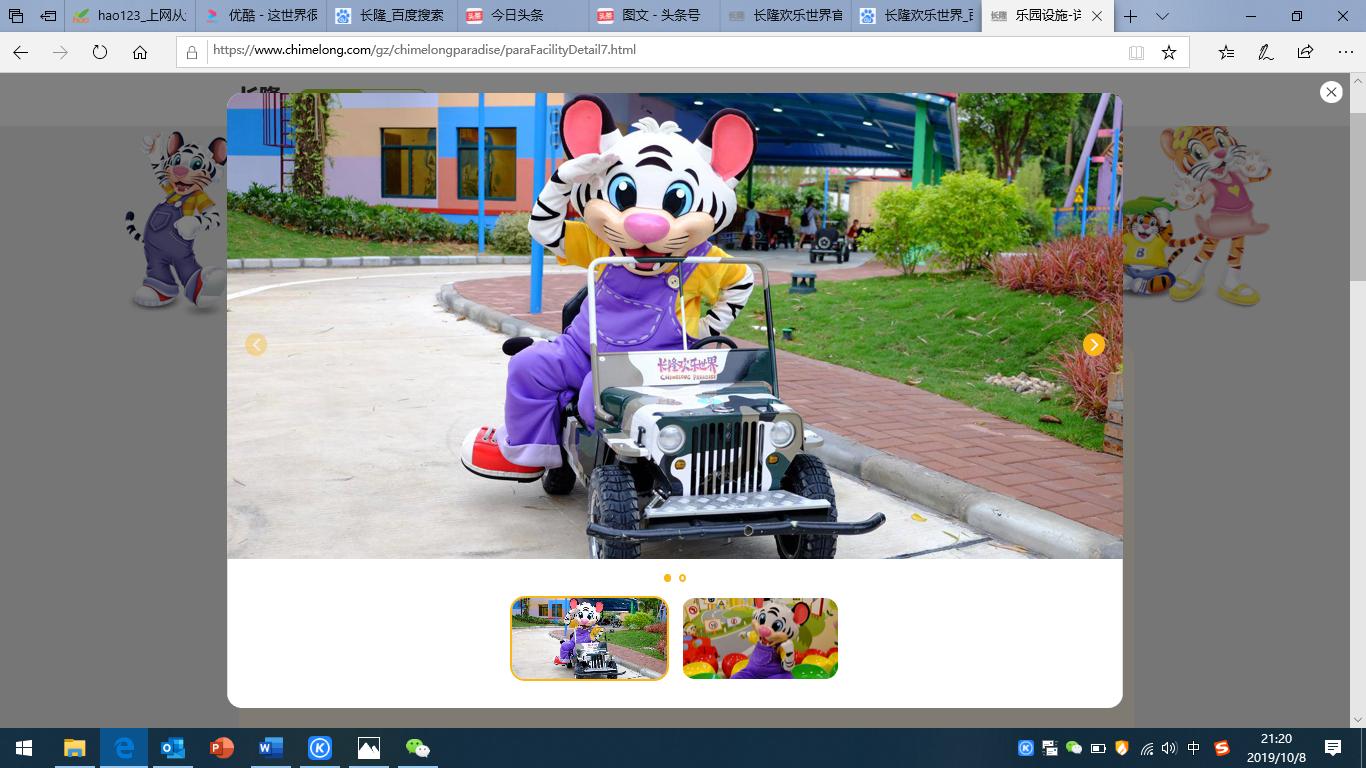Toggle the 中 input method indicator
Screen dimensions: 1366x768
[1194, 748]
